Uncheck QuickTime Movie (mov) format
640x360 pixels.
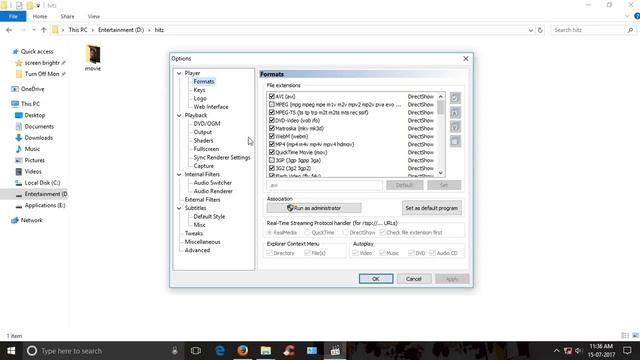coord(272,152)
